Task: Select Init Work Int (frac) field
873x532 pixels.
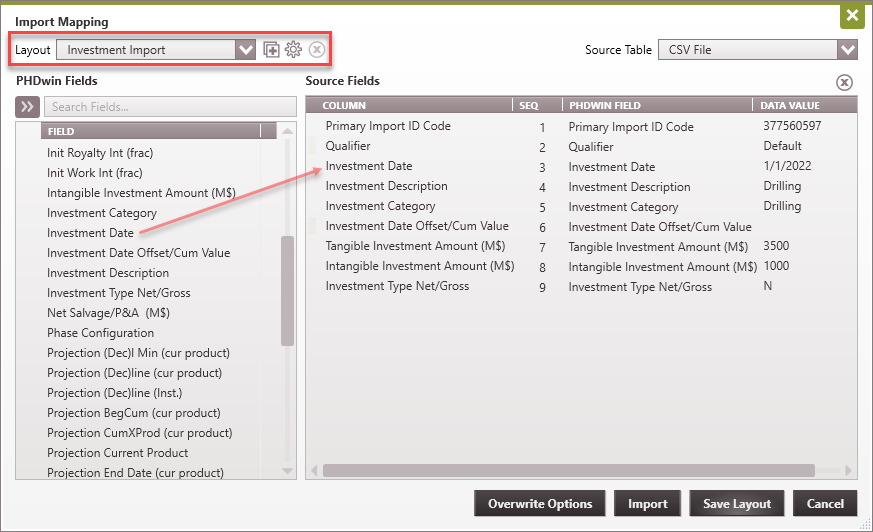Action: [x=95, y=173]
